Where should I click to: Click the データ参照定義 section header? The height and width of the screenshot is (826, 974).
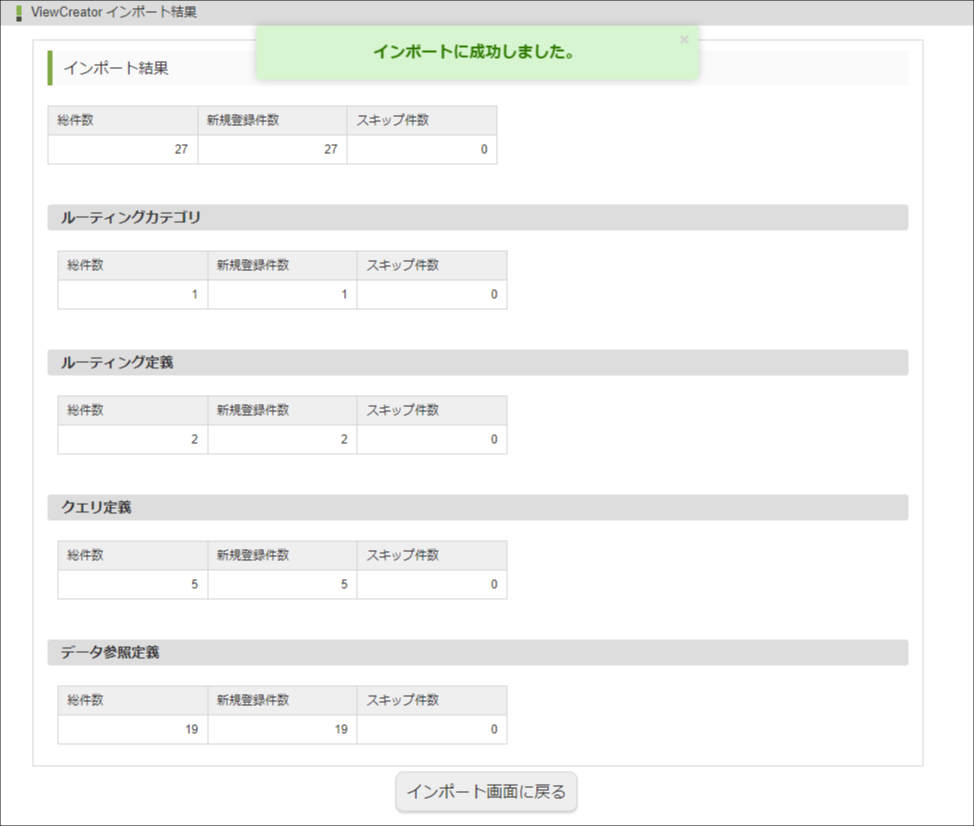point(478,652)
